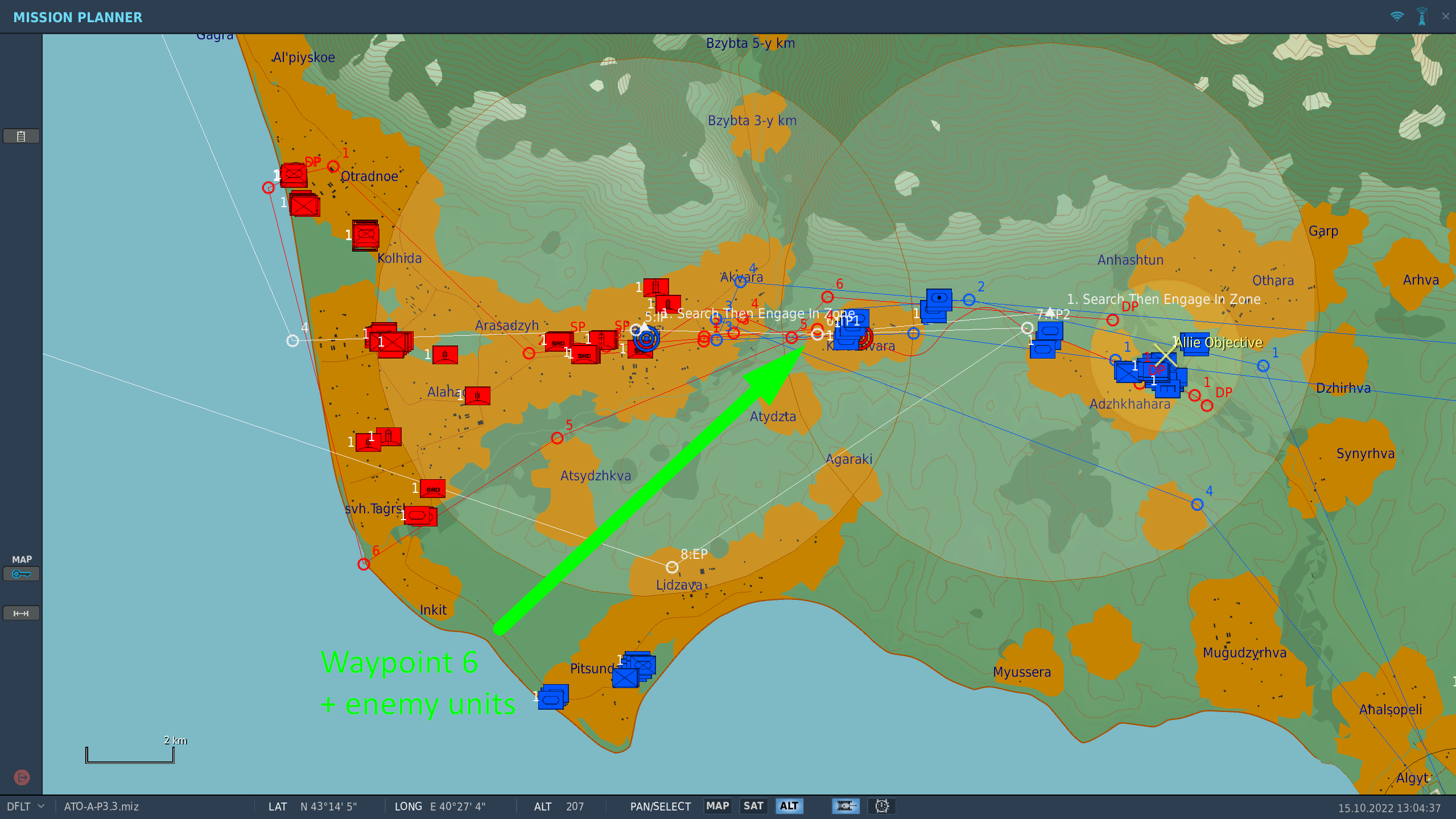Click the red exit mission planner icon
The image size is (1456, 819).
[22, 777]
